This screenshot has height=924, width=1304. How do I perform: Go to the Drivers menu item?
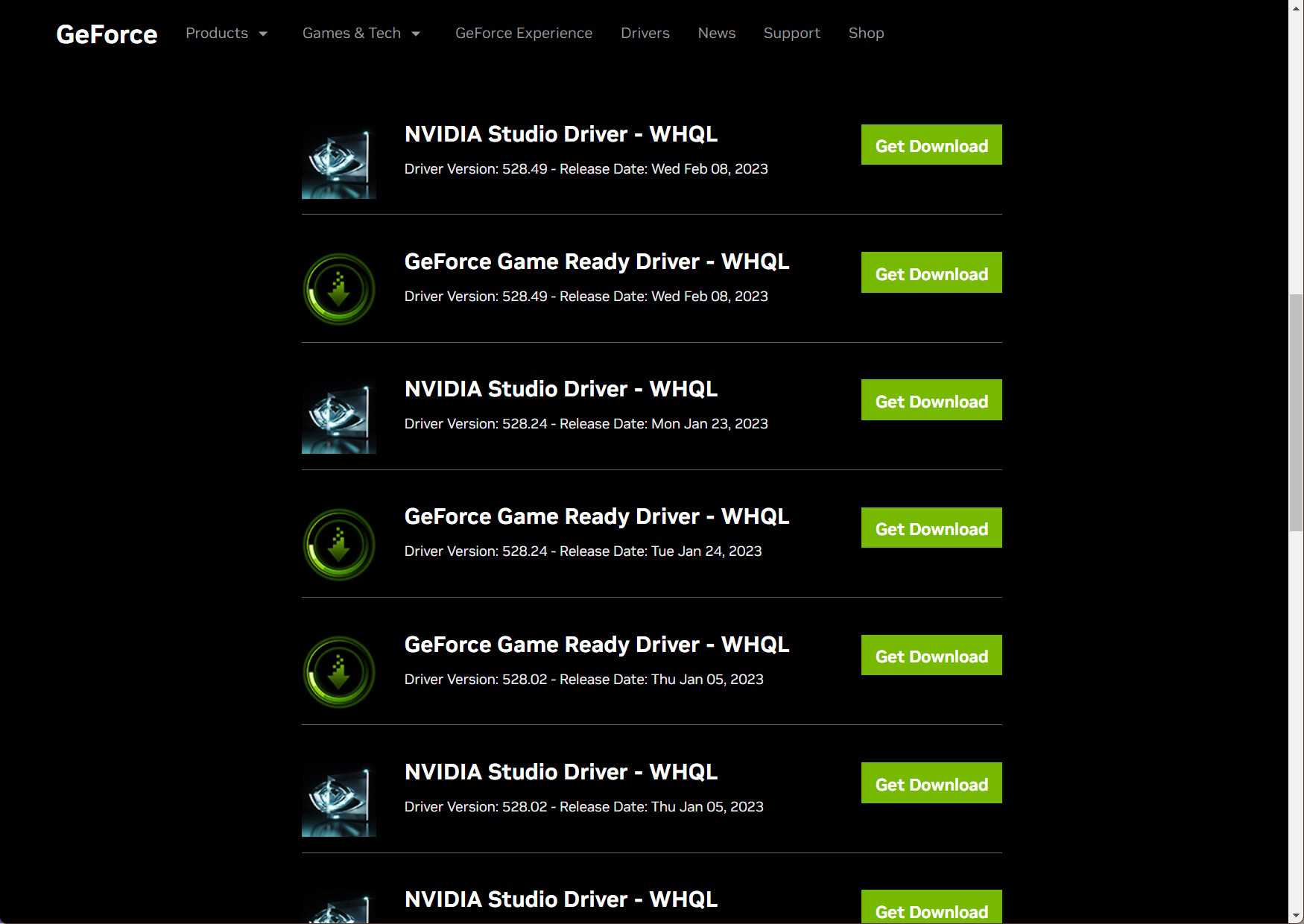click(x=645, y=34)
